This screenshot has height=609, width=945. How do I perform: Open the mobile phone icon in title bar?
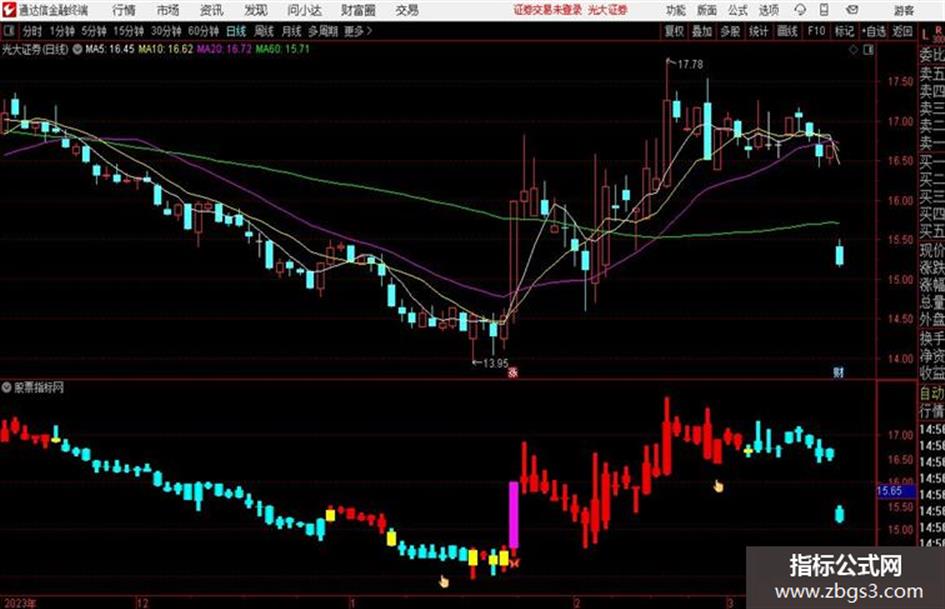point(824,10)
